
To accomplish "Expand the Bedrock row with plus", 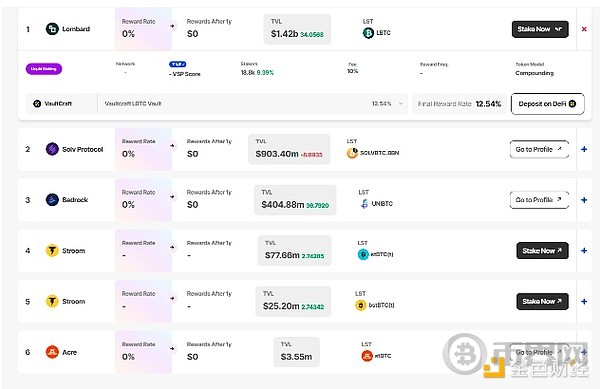I will click(584, 200).
